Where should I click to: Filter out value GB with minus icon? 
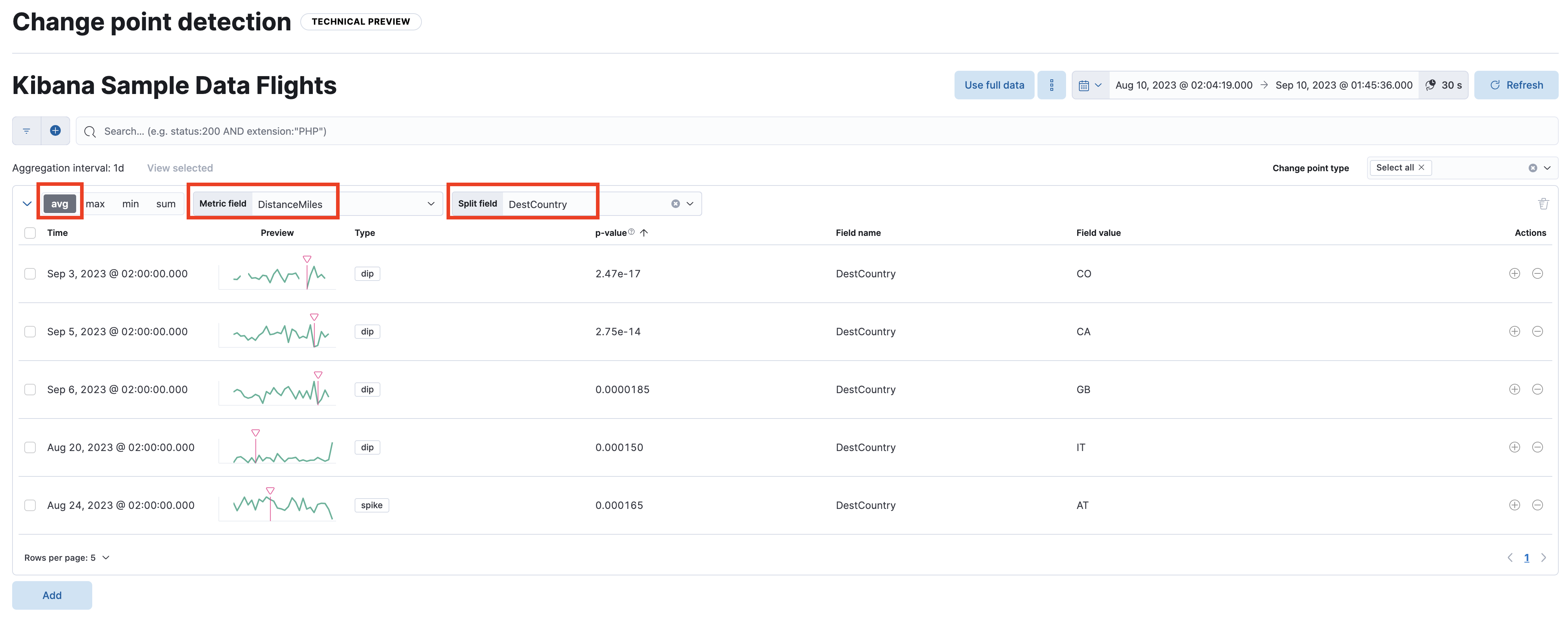1538,389
